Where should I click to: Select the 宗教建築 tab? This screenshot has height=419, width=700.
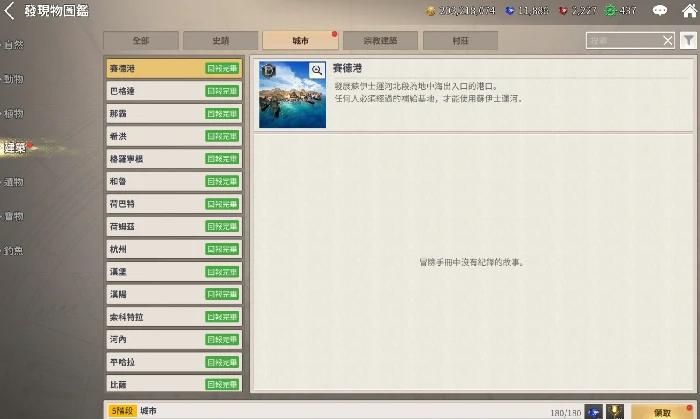click(x=380, y=41)
